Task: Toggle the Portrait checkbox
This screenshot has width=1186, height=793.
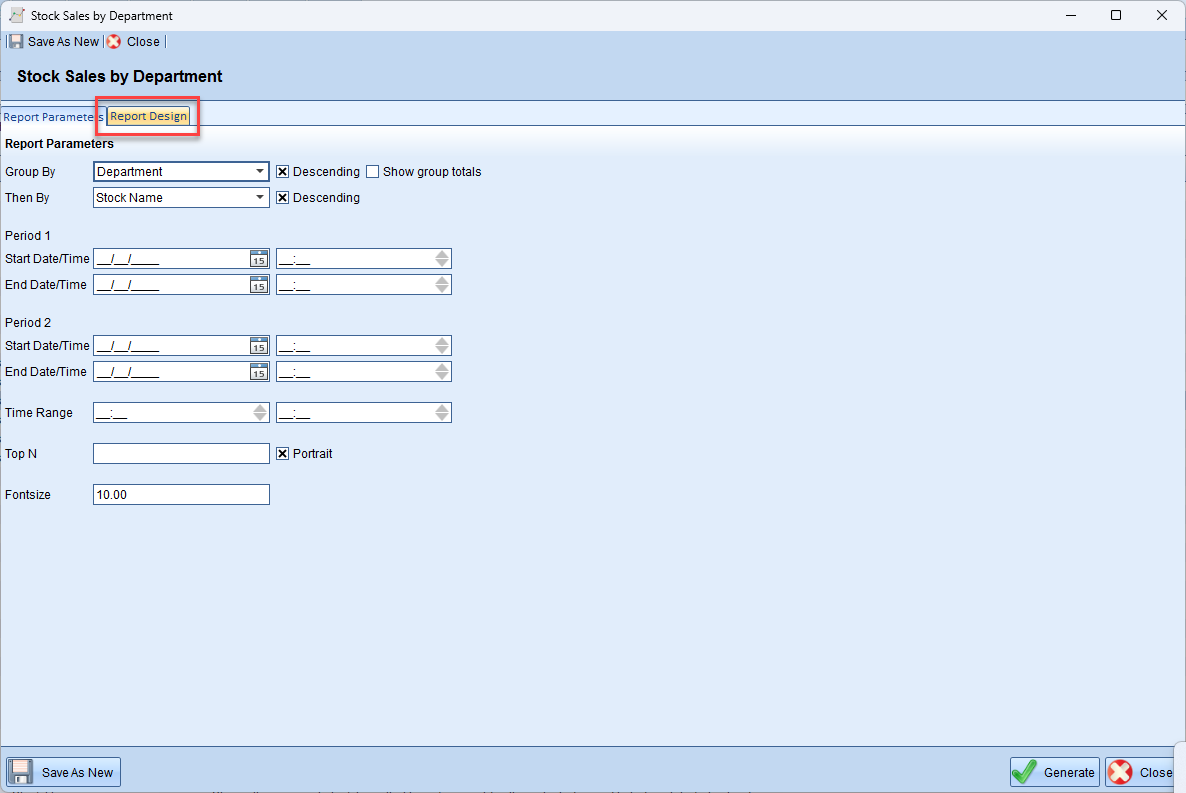Action: [283, 454]
